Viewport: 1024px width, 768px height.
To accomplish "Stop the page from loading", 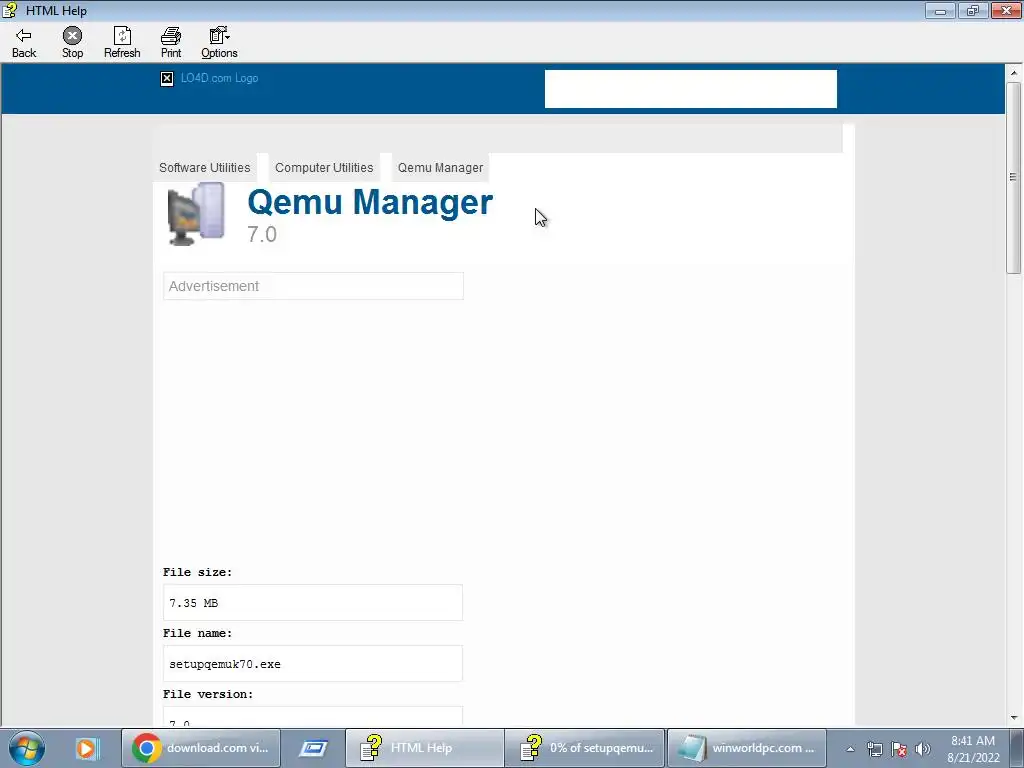I will click(72, 43).
